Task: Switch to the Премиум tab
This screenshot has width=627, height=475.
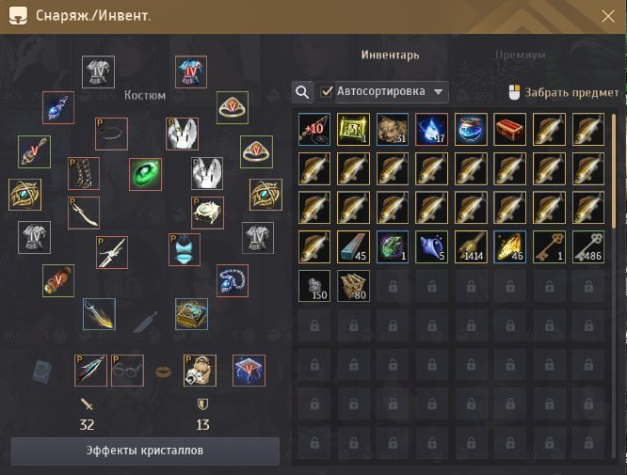Action: tap(520, 55)
